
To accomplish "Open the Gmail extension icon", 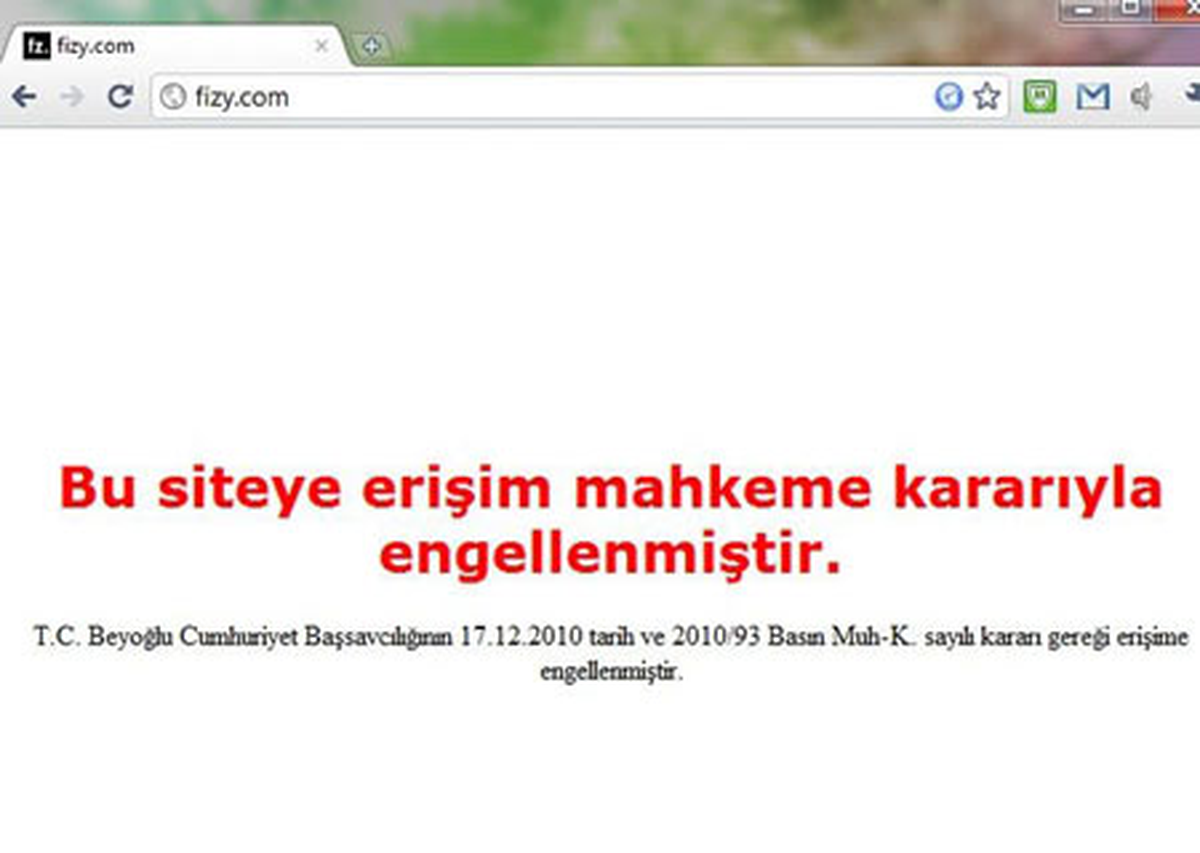I will [1093, 97].
